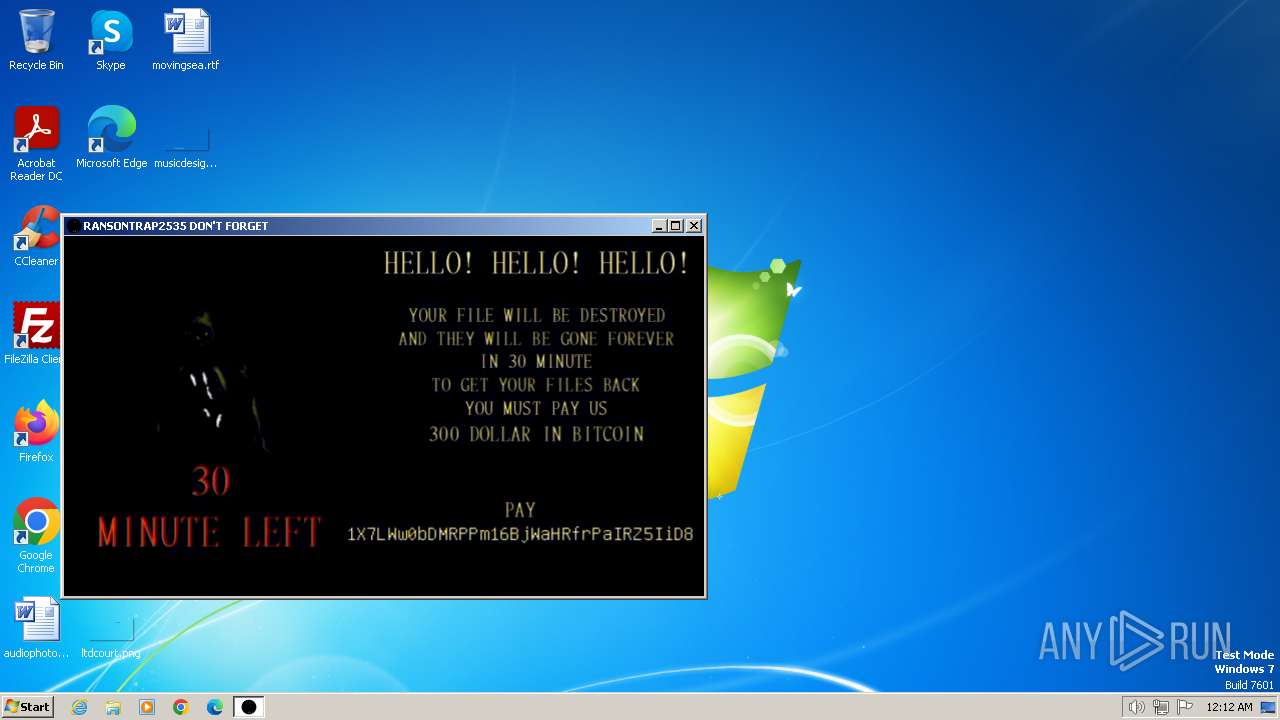Launch Windows Media Player from taskbar
The width and height of the screenshot is (1280, 720).
(147, 707)
